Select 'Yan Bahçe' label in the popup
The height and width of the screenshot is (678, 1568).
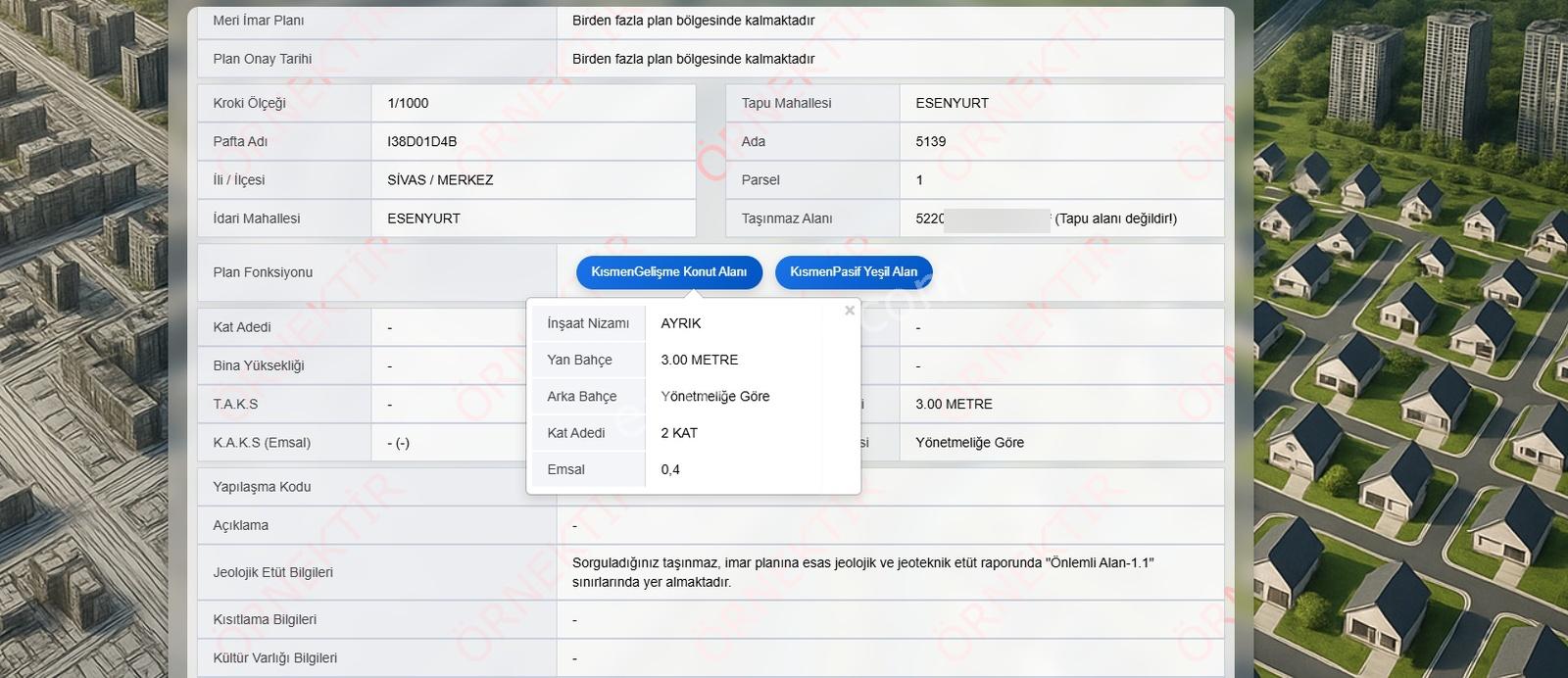click(x=579, y=360)
